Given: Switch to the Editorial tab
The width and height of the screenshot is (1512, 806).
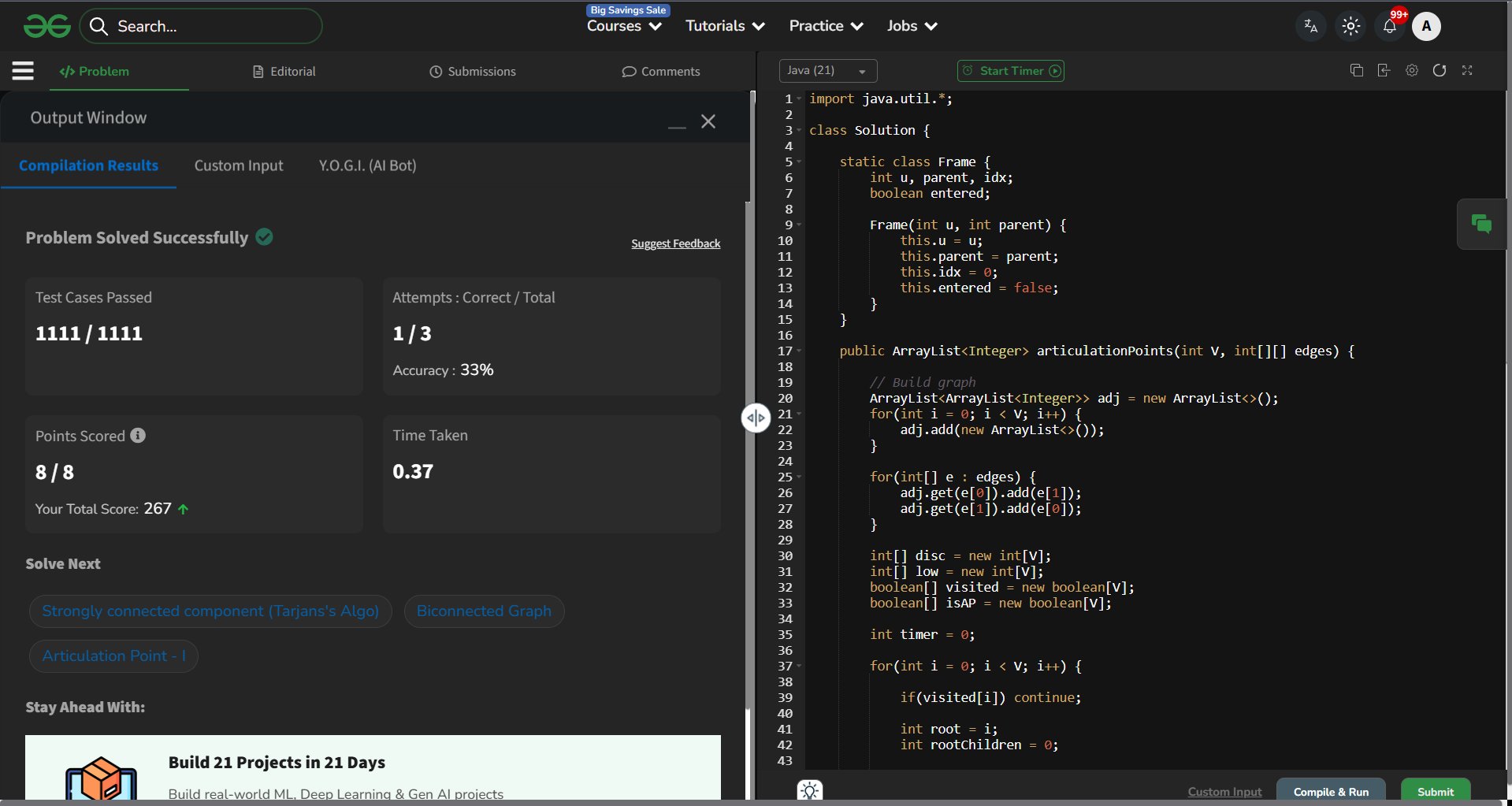Looking at the screenshot, I should tap(284, 72).
